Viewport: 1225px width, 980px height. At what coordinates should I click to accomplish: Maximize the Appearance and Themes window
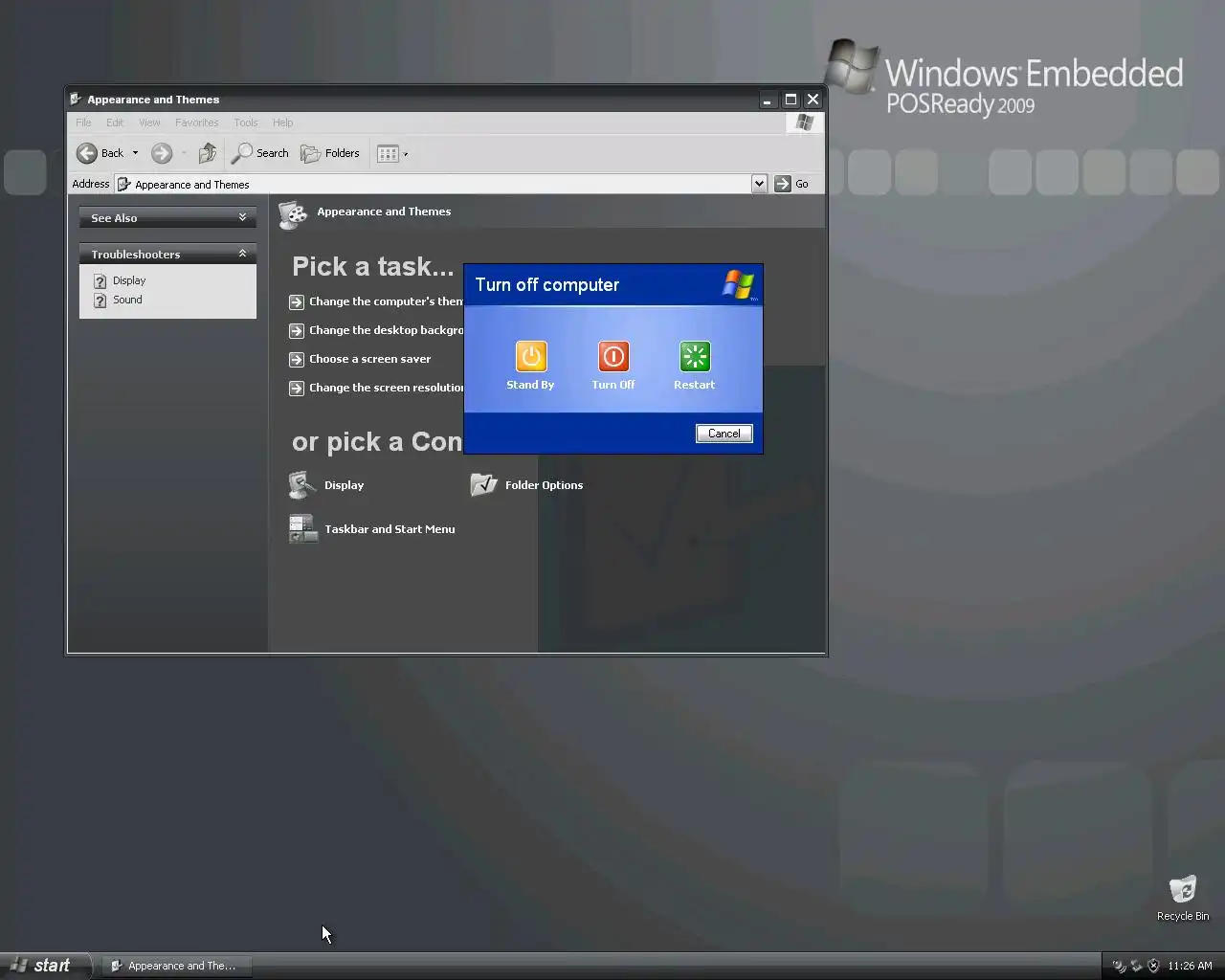tap(791, 100)
